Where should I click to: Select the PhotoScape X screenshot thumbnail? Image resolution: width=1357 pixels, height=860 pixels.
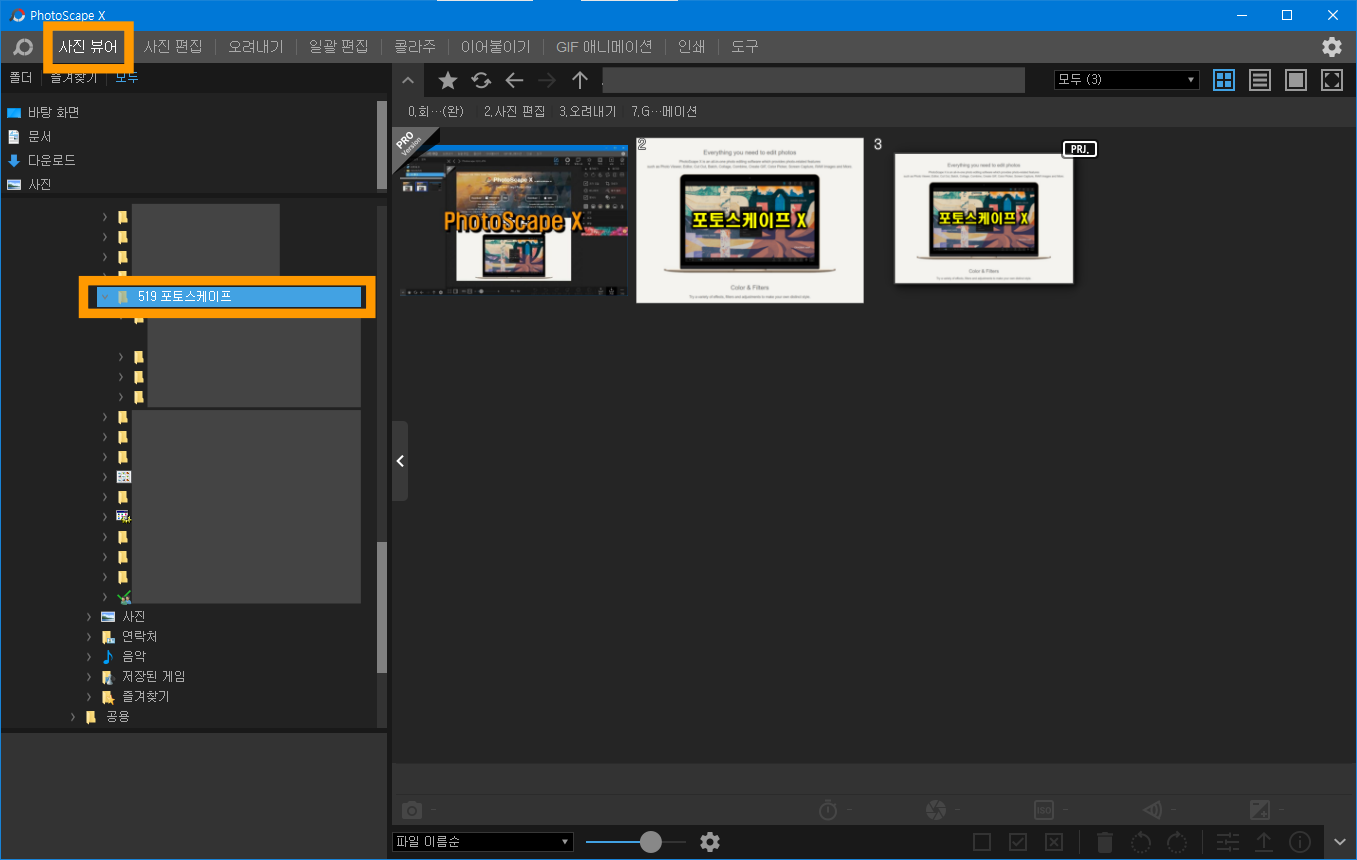(x=513, y=221)
